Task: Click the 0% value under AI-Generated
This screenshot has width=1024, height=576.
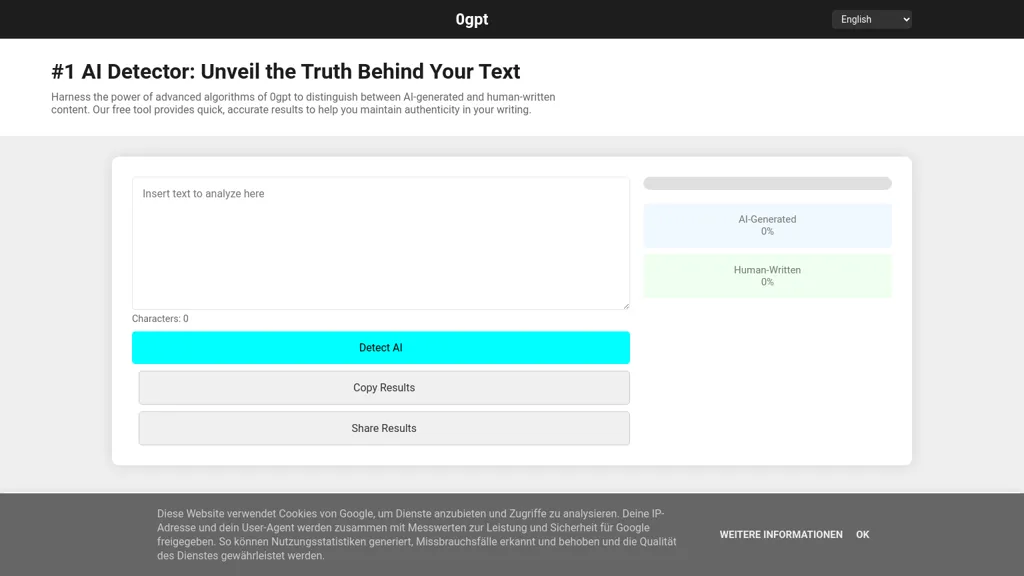Action: [x=767, y=232]
